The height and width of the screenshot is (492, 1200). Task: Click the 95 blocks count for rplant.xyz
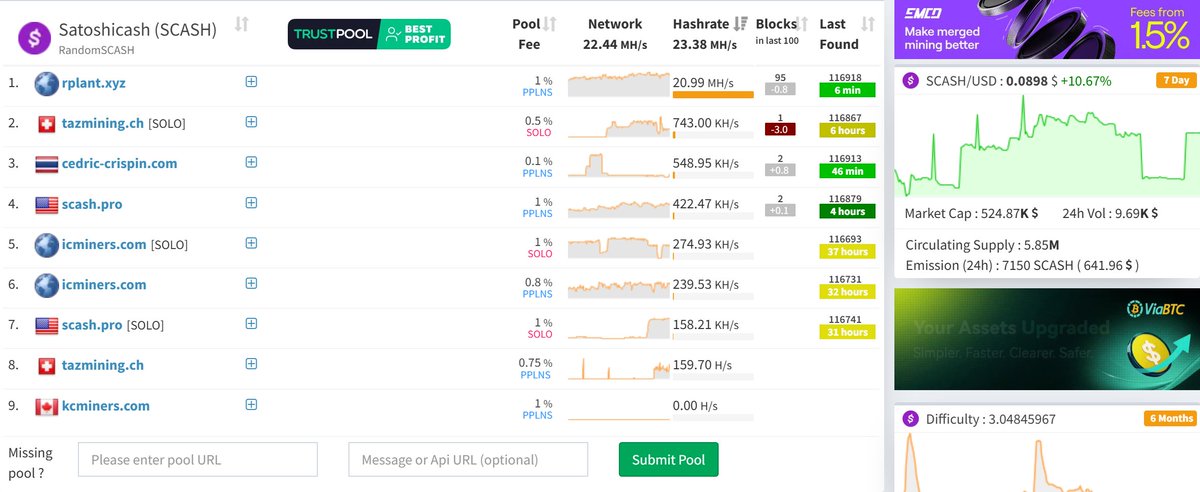pyautogui.click(x=780, y=77)
